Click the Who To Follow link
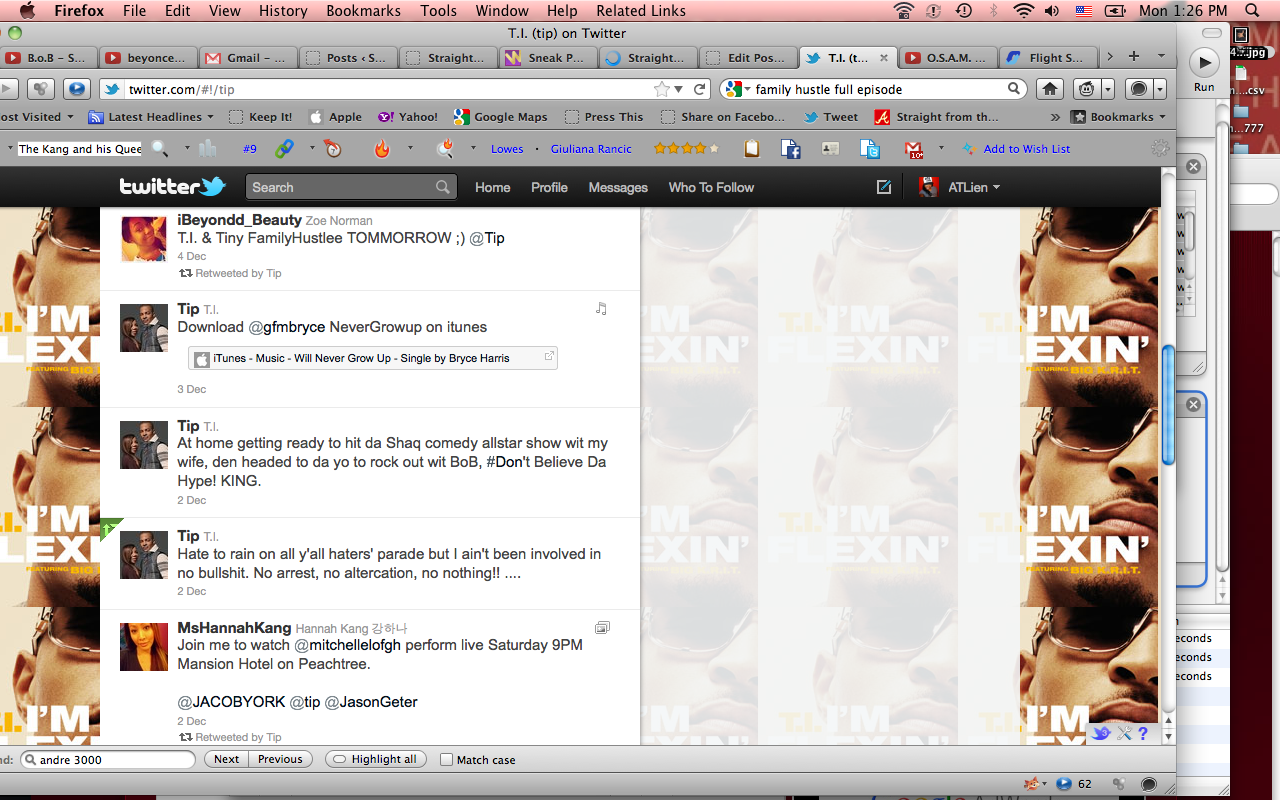The height and width of the screenshot is (800, 1280). tap(711, 187)
